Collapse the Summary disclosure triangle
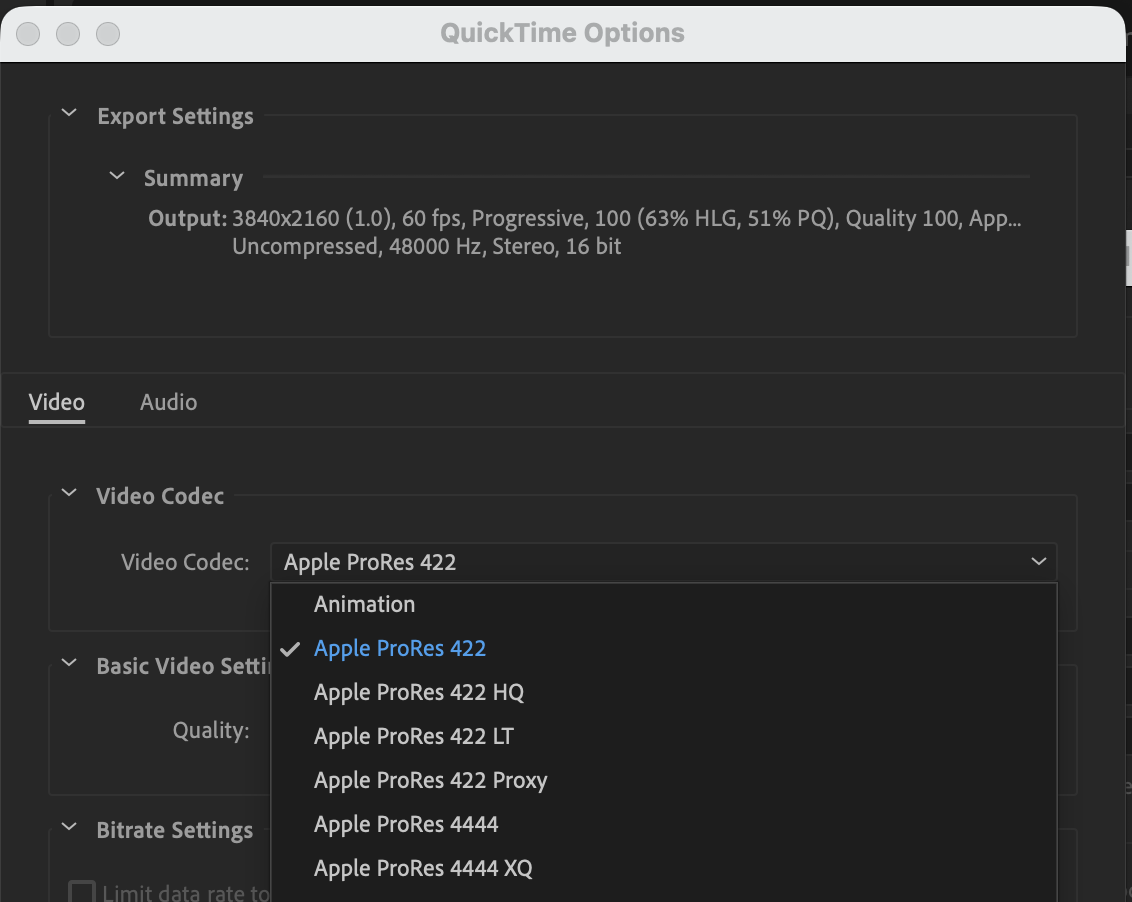This screenshot has height=902, width=1132. tap(116, 176)
